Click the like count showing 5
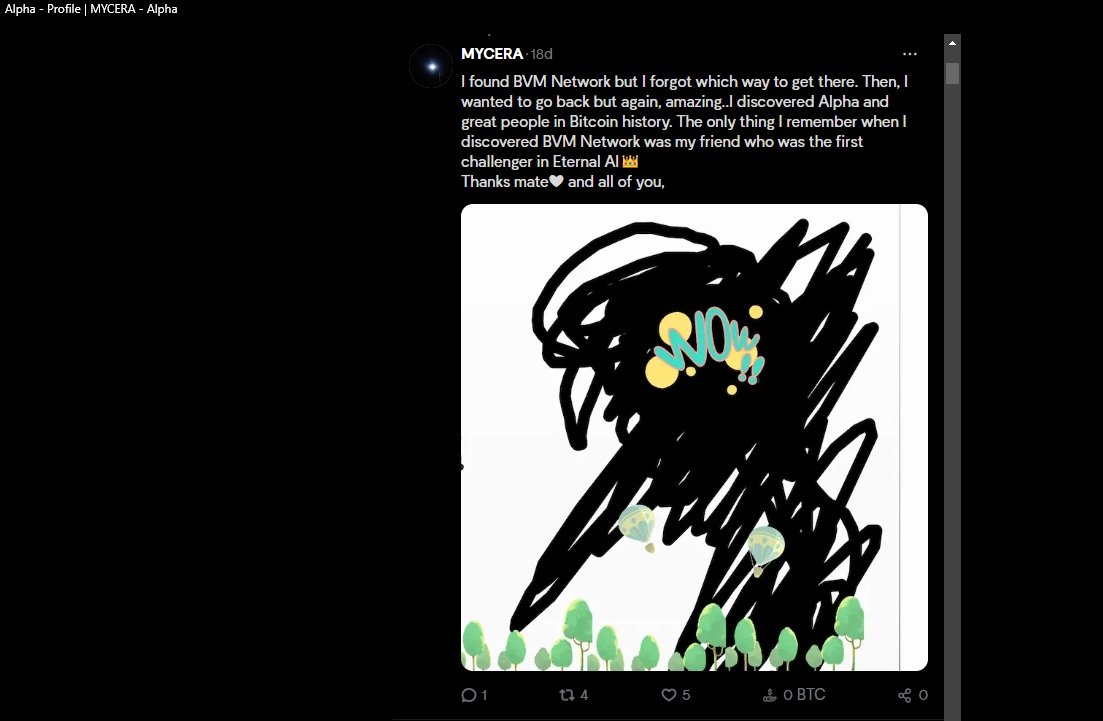Viewport: 1103px width, 721px height. pyautogui.click(x=686, y=695)
